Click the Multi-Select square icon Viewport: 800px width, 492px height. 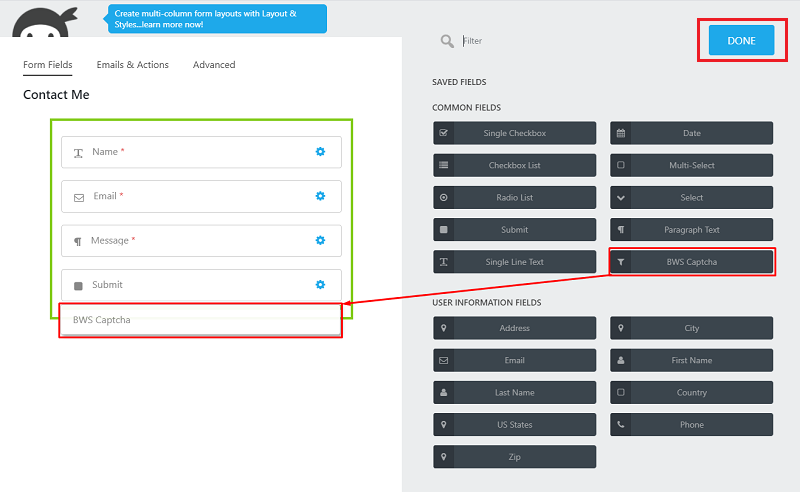(621, 165)
